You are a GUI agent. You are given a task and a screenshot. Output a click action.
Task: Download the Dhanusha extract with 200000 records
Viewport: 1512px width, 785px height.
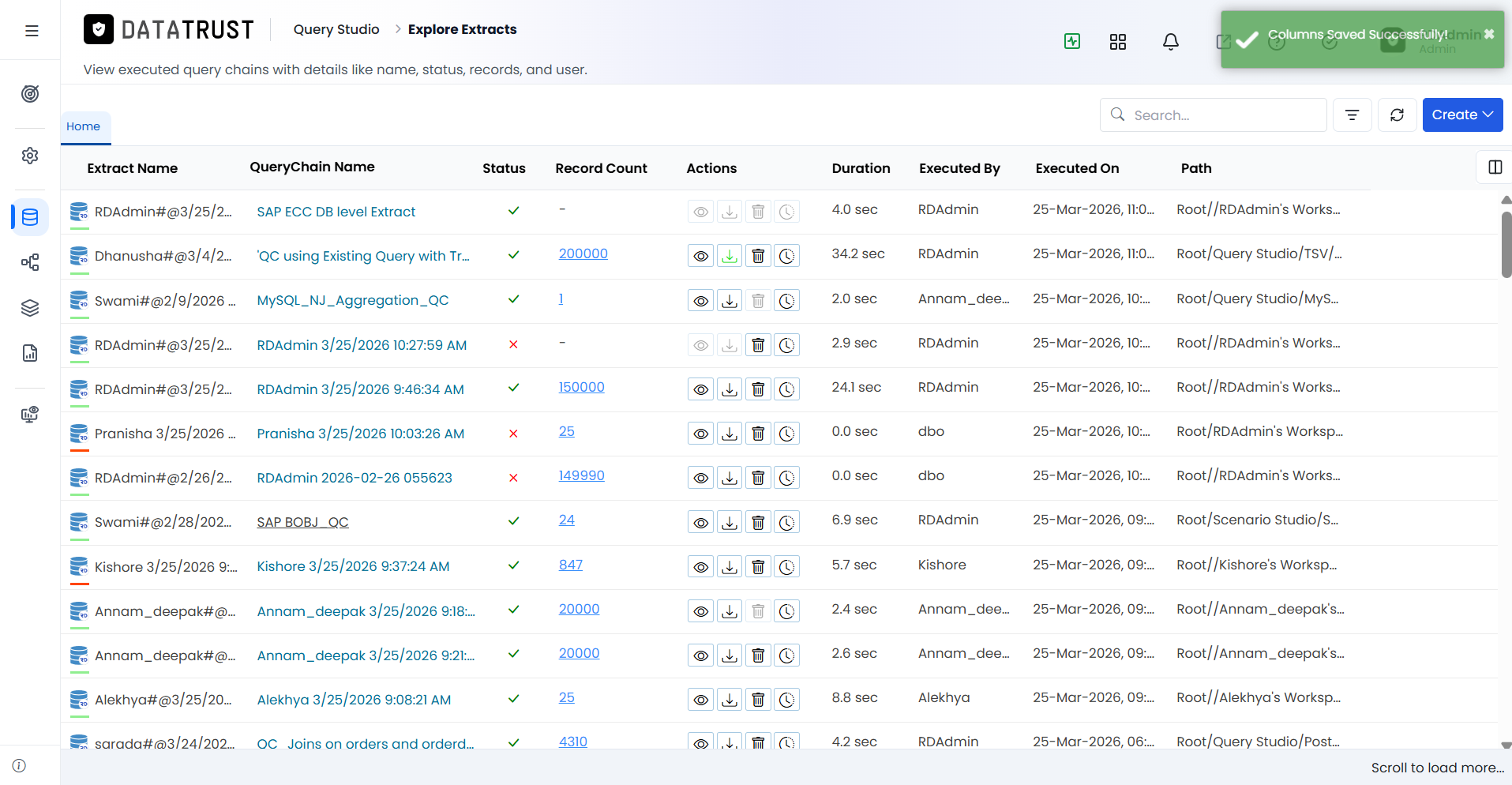click(730, 256)
